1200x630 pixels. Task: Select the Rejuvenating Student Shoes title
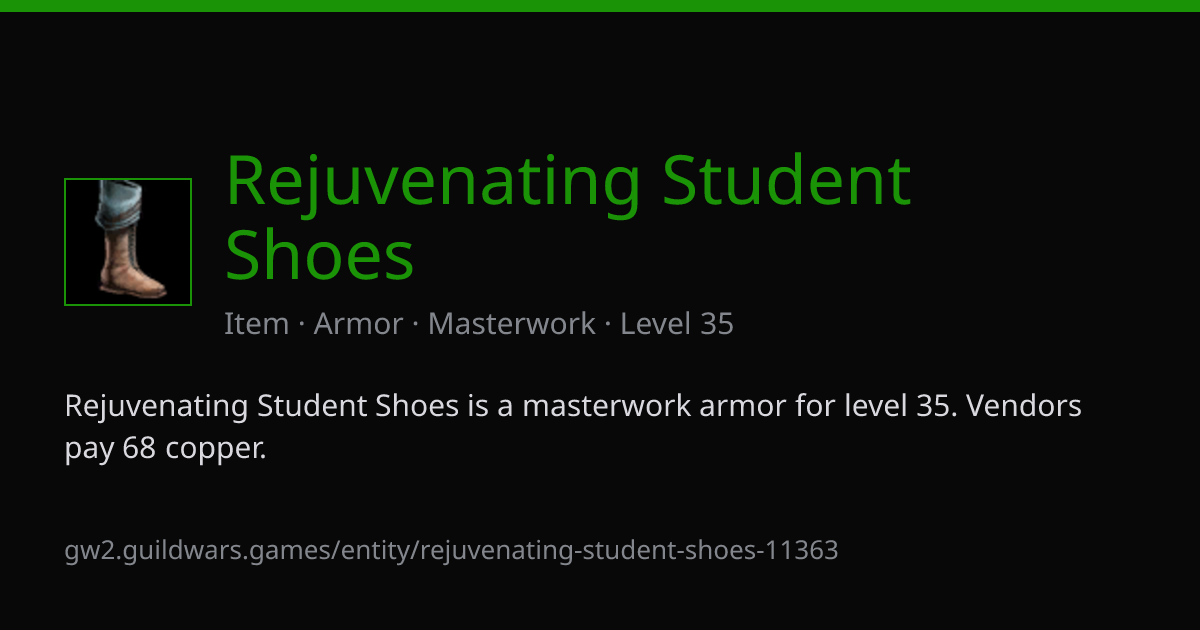click(x=568, y=217)
